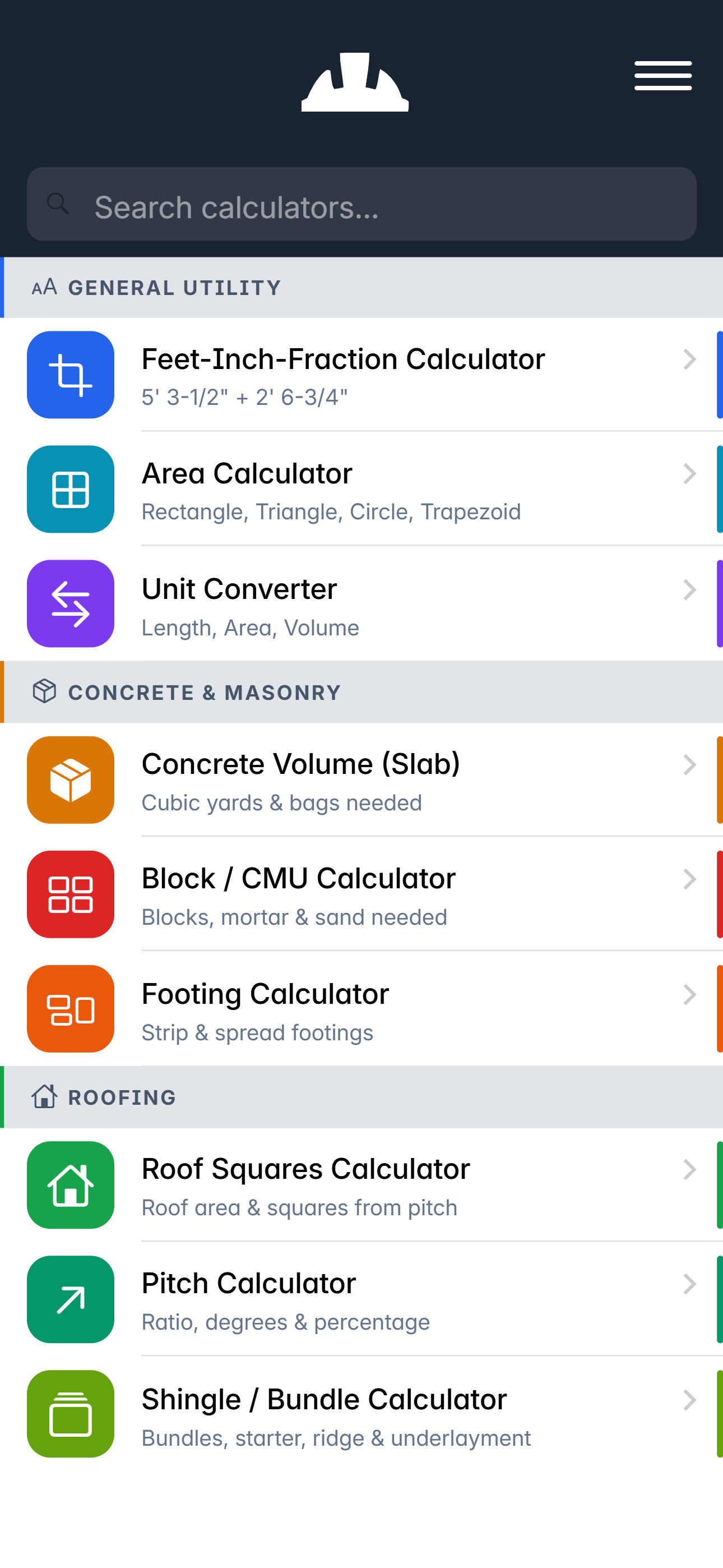Screen dimensions: 723x1568
Task: Click the search calculators field
Action: 361,205
